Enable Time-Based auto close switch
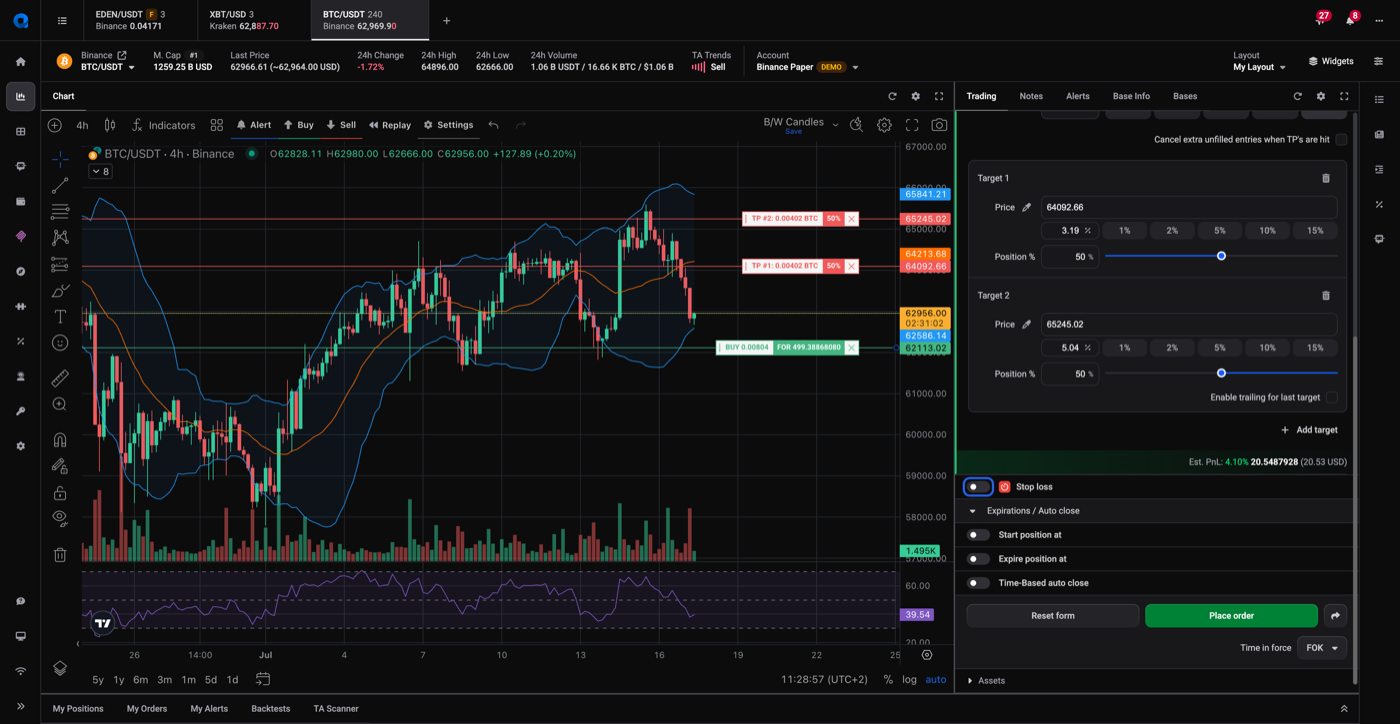Screen dimensions: 1400x724 (x=978, y=583)
